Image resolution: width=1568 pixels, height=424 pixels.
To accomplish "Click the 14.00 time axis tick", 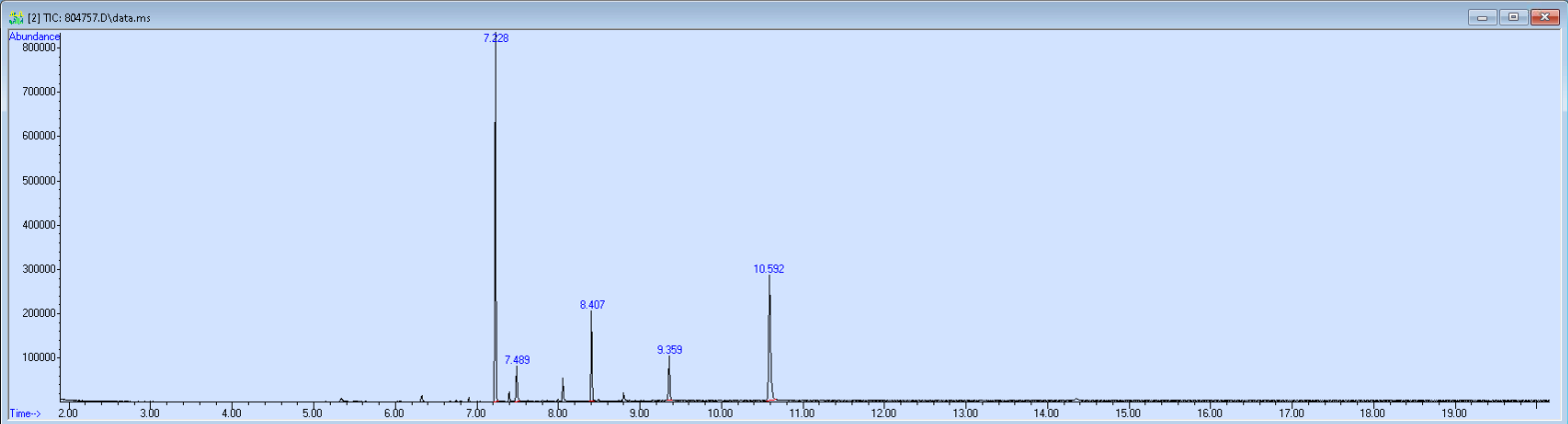I will pos(1046,413).
